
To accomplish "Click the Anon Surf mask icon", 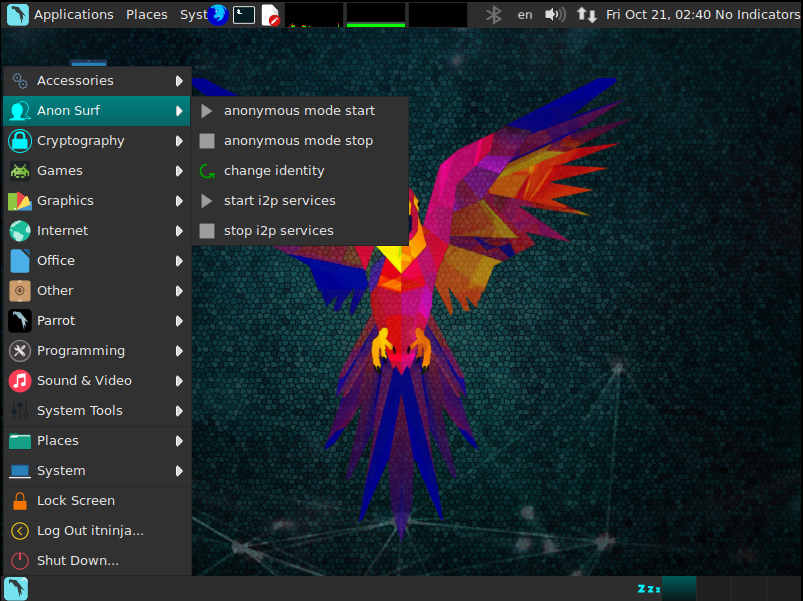I will pyautogui.click(x=20, y=111).
